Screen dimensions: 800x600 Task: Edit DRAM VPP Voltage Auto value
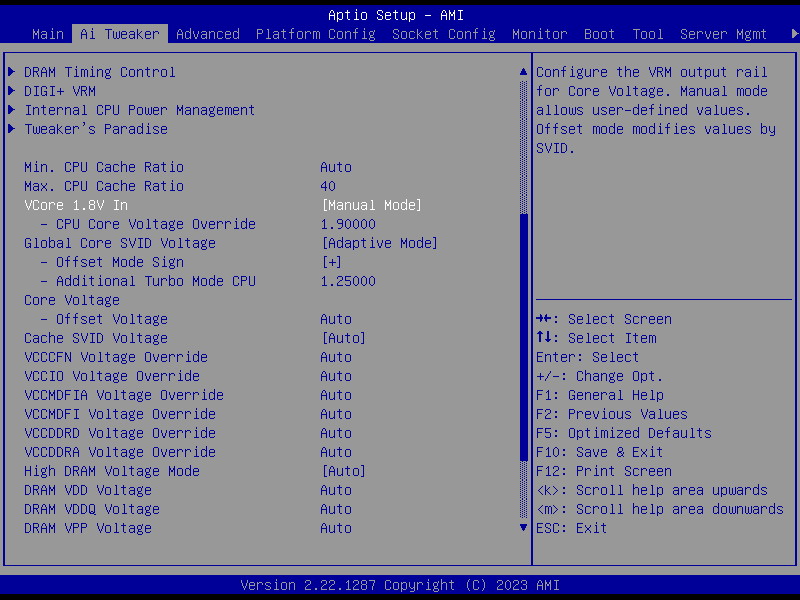(x=336, y=528)
